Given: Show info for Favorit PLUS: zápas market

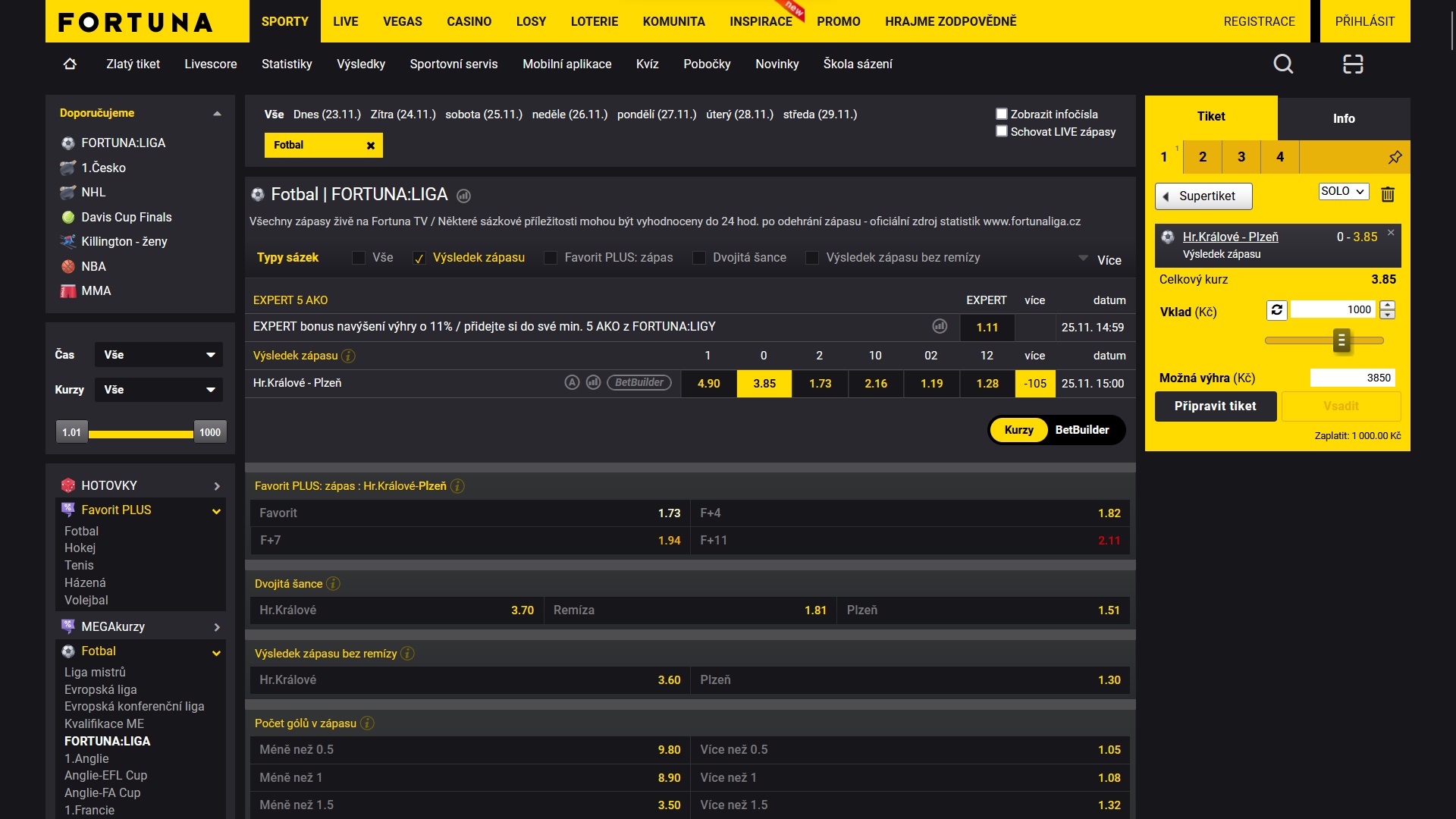Looking at the screenshot, I should point(457,486).
